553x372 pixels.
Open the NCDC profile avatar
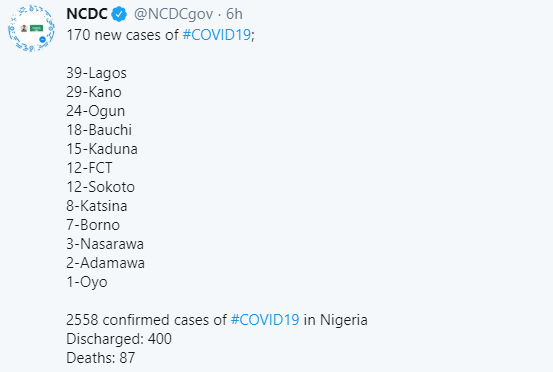click(x=31, y=28)
